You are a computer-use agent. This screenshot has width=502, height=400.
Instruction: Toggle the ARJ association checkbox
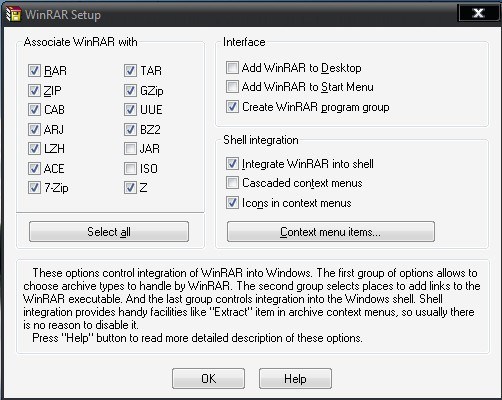tap(34, 129)
